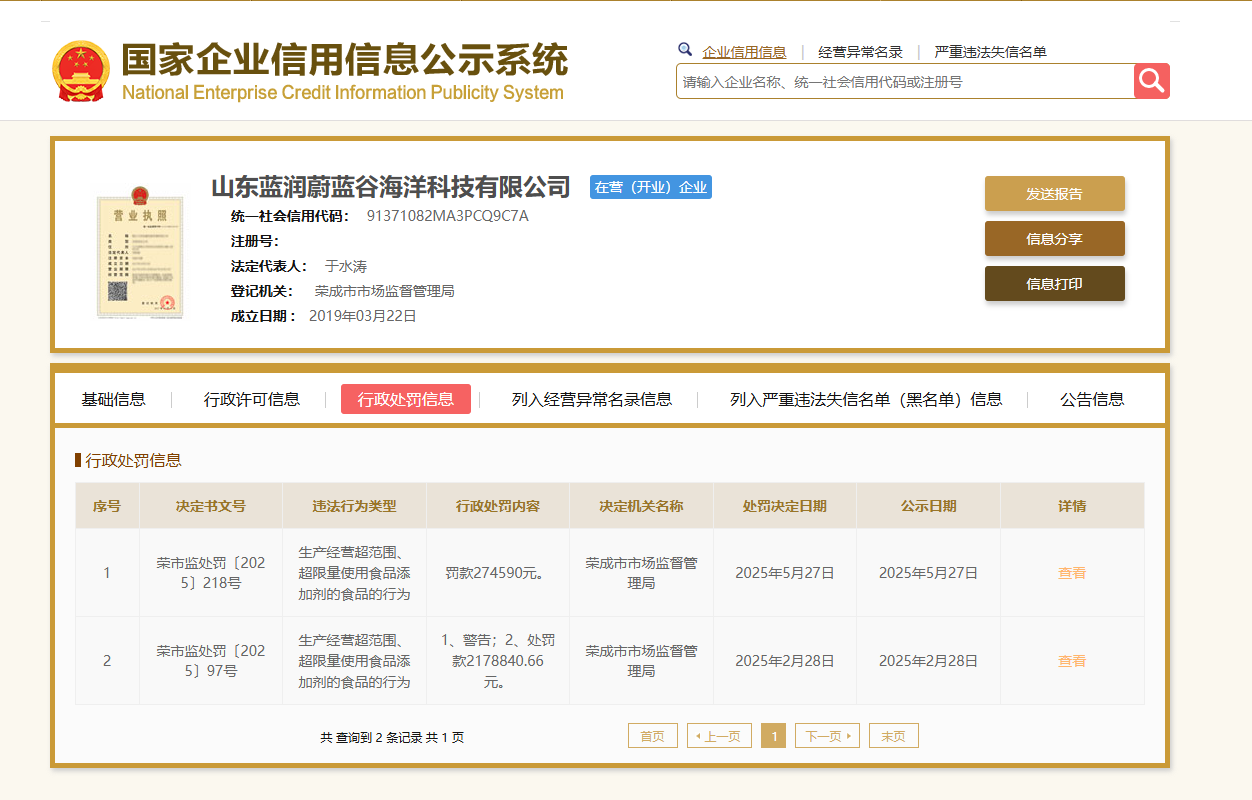This screenshot has width=1252, height=800.
Task: Click the 处罚决定日期 column header
Action: pos(785,506)
